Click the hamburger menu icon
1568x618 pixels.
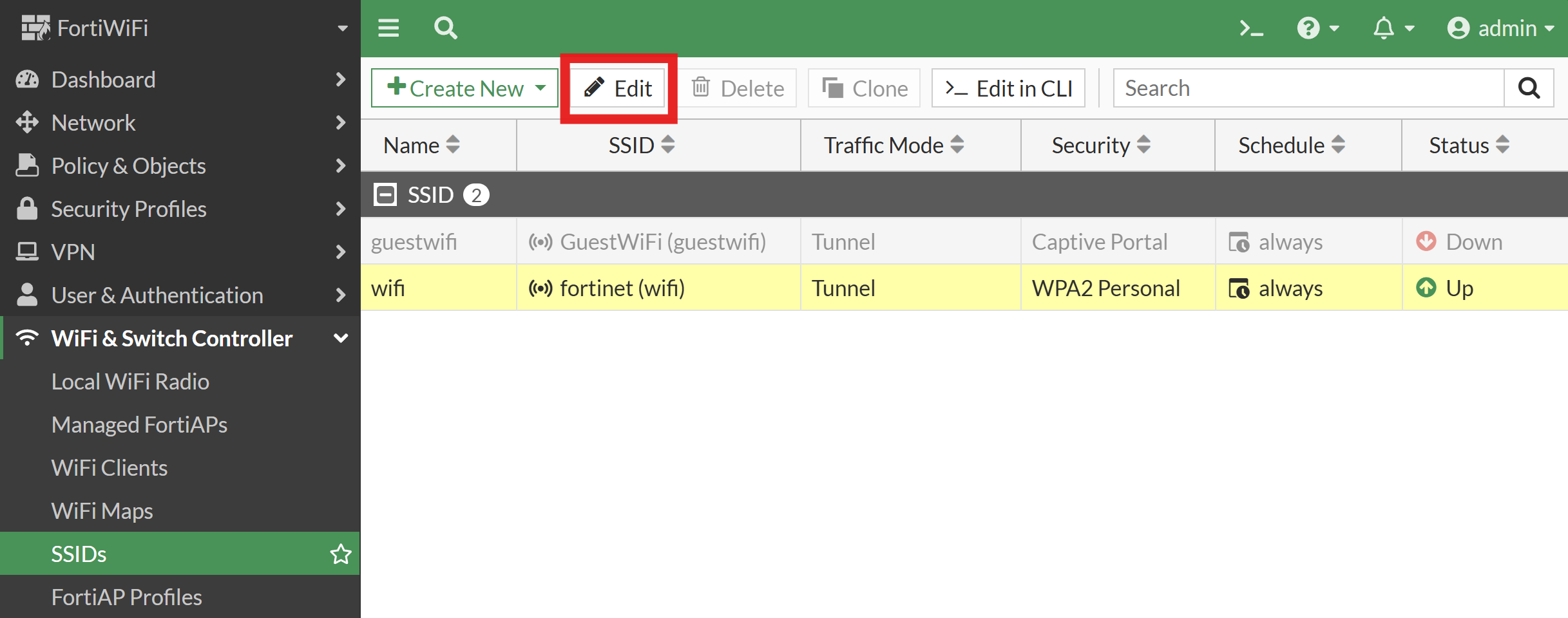tap(388, 28)
